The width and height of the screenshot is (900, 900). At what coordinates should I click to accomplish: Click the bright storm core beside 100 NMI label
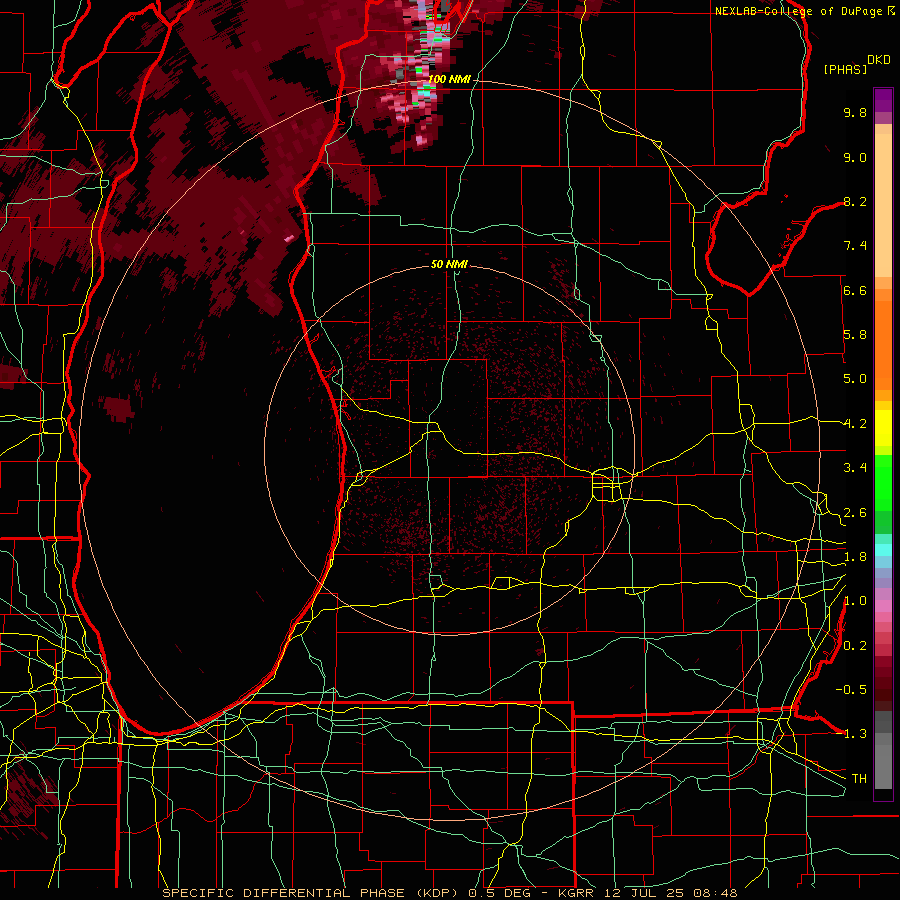click(x=424, y=92)
